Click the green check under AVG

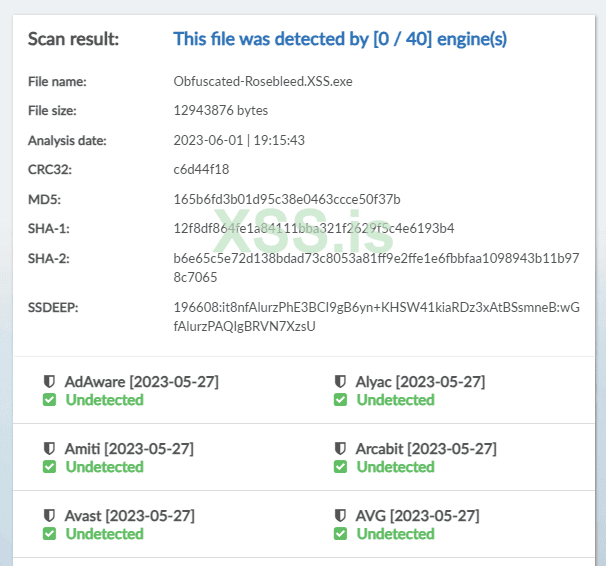click(341, 534)
